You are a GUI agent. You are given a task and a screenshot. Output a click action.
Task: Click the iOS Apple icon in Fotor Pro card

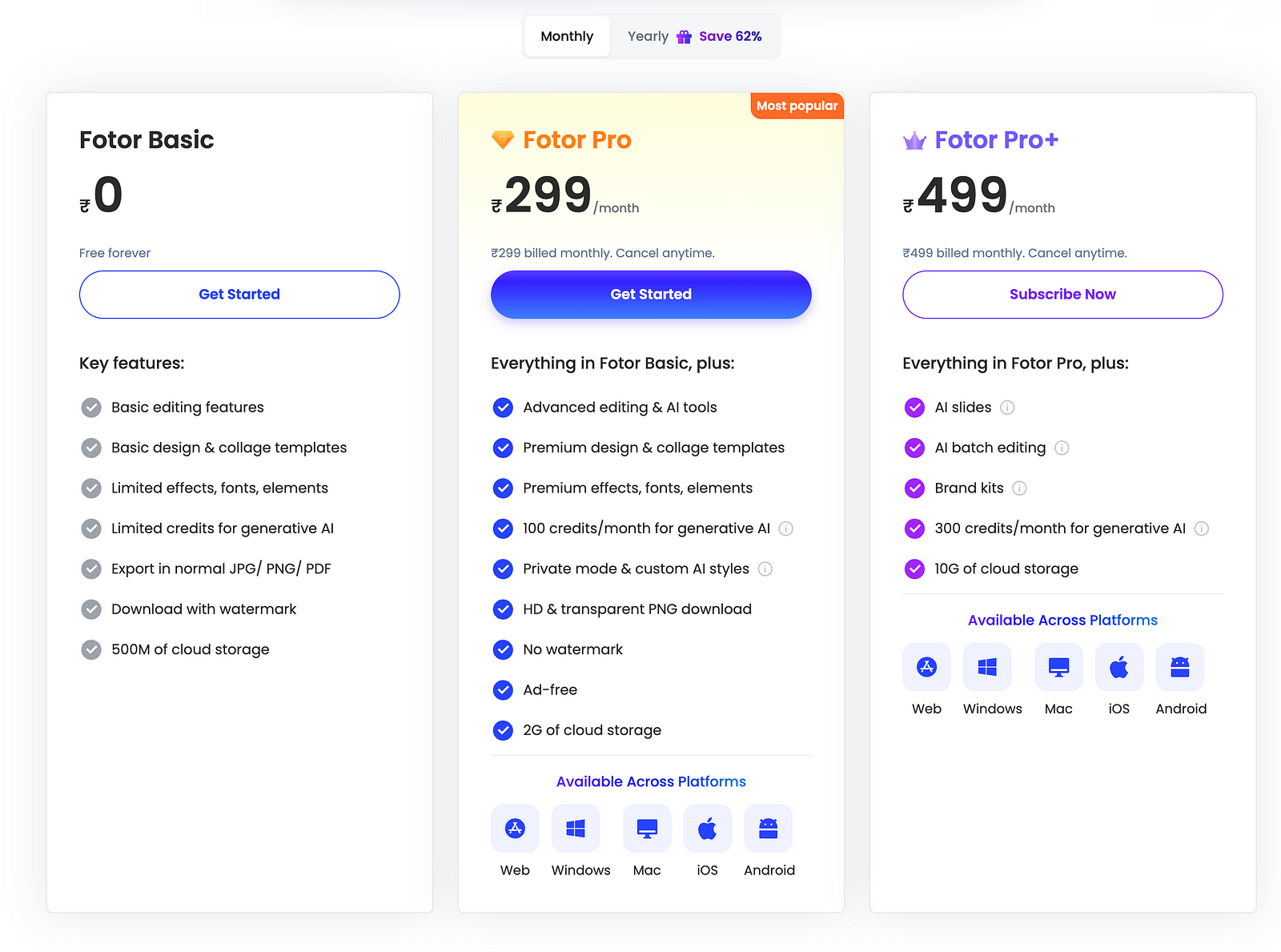click(708, 829)
